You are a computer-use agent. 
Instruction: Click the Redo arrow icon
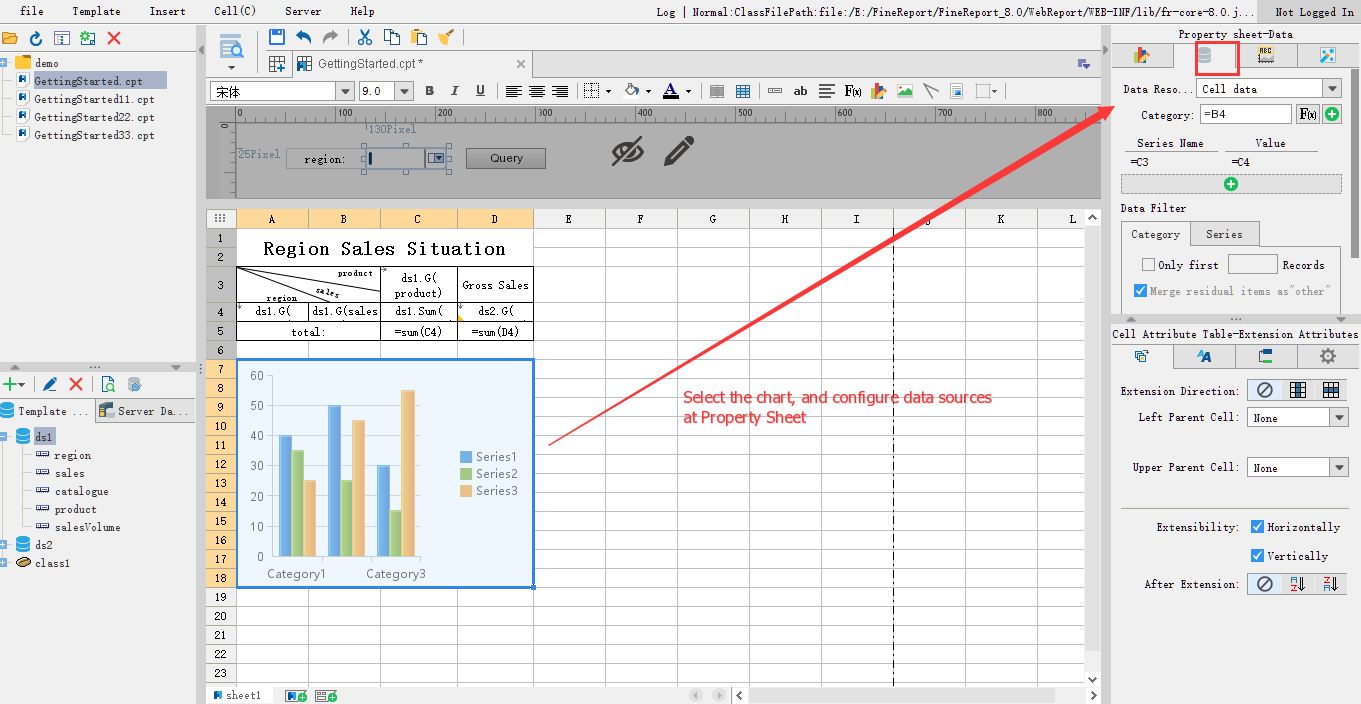click(329, 37)
